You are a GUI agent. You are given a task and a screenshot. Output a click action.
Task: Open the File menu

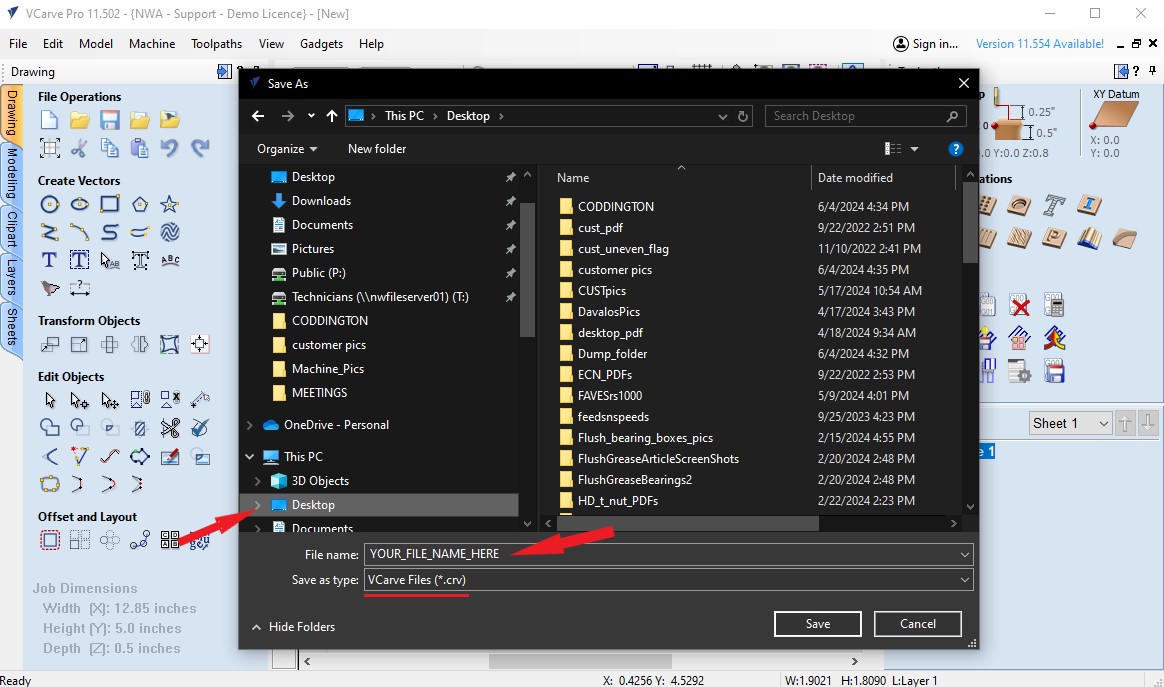[x=18, y=44]
